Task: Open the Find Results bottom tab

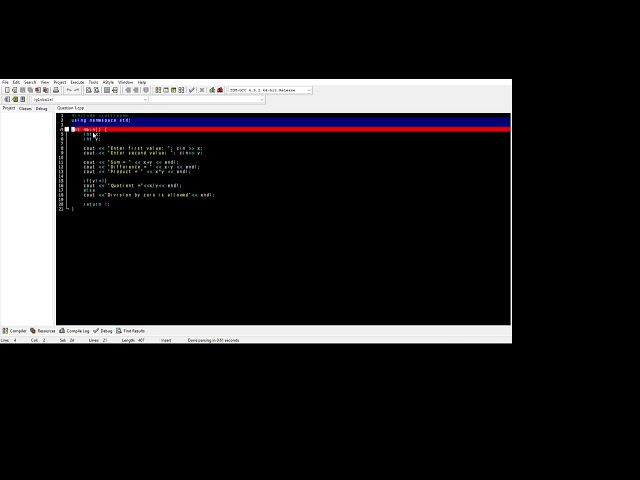Action: click(x=130, y=331)
